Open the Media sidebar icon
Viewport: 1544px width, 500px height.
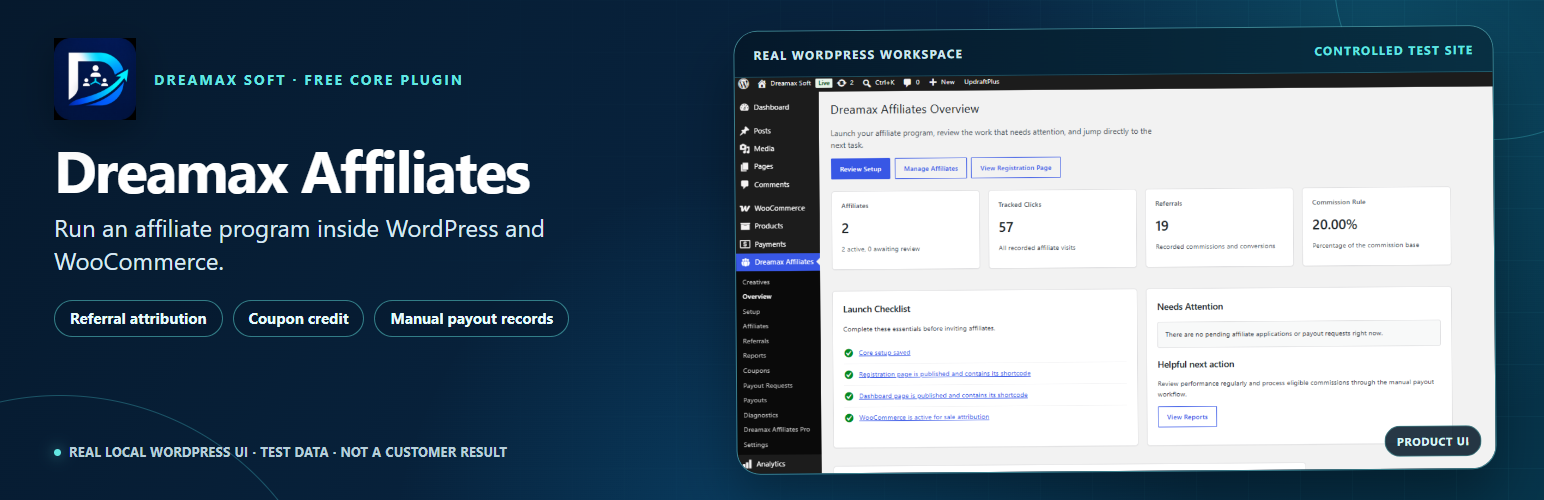[x=745, y=149]
